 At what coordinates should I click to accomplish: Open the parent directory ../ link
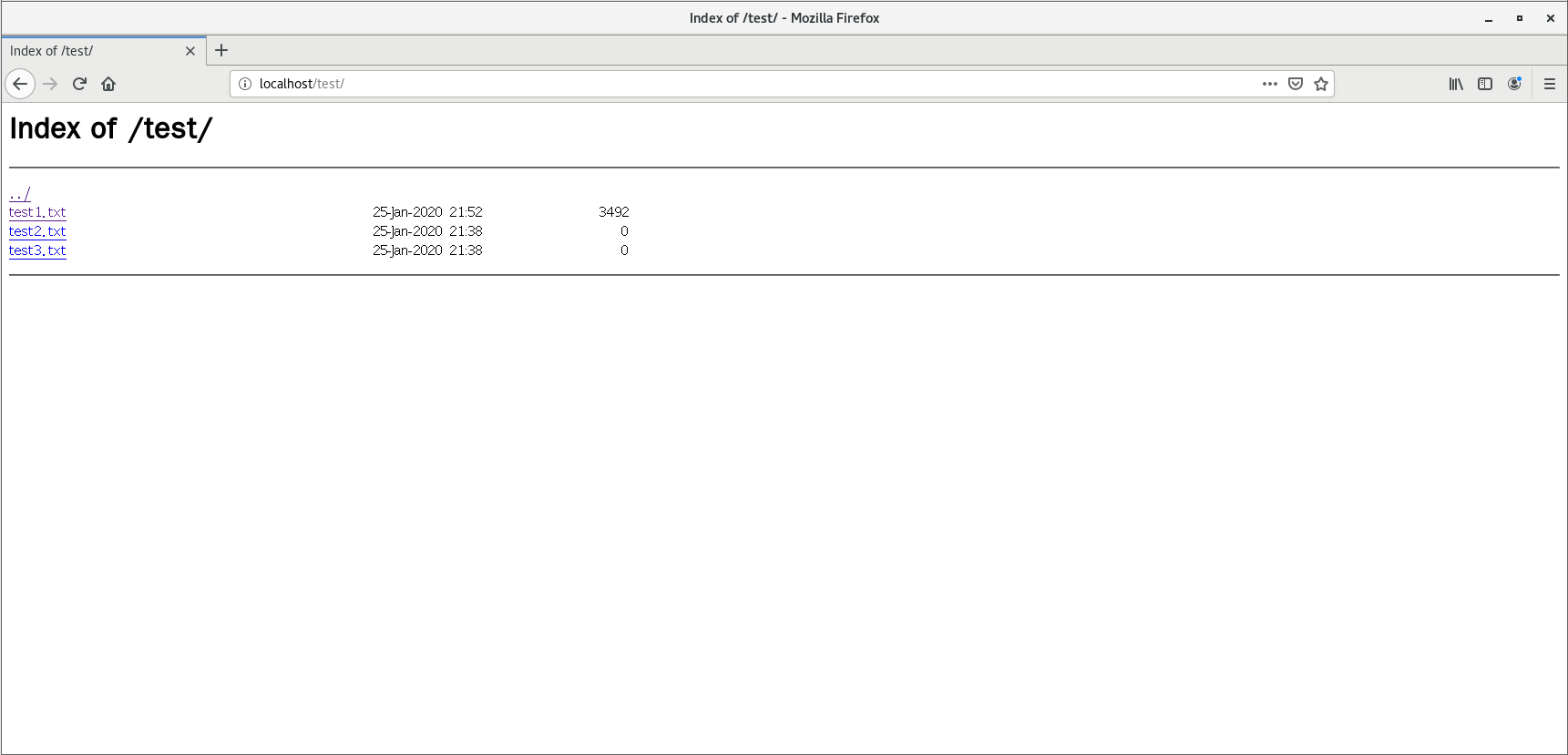20,194
